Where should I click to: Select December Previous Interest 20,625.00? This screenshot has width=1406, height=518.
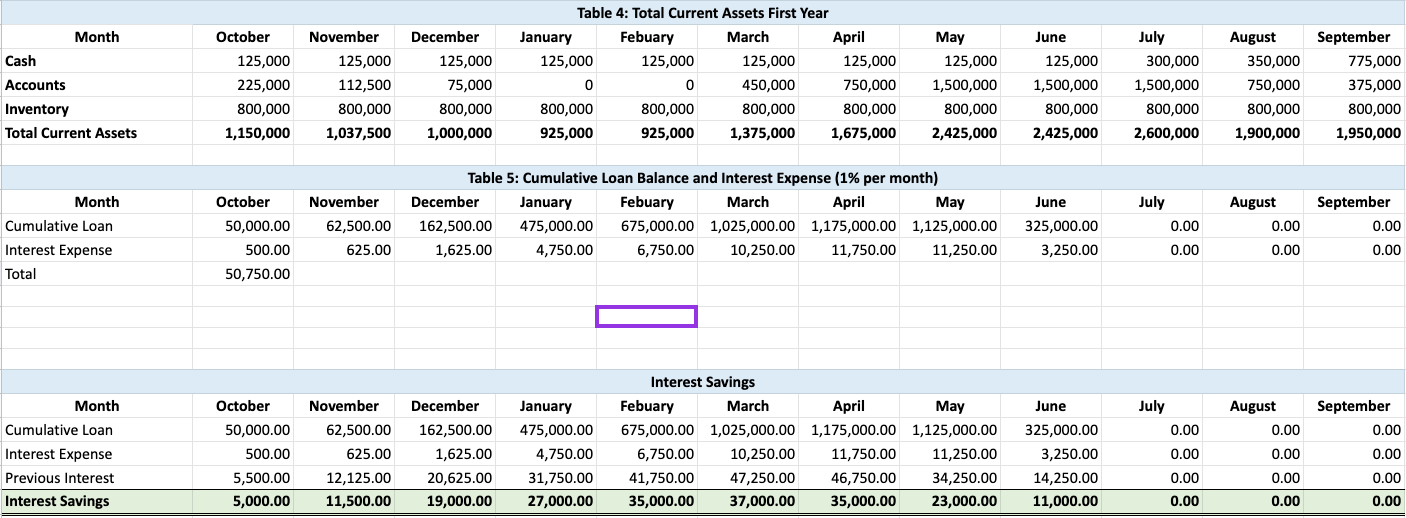point(460,478)
